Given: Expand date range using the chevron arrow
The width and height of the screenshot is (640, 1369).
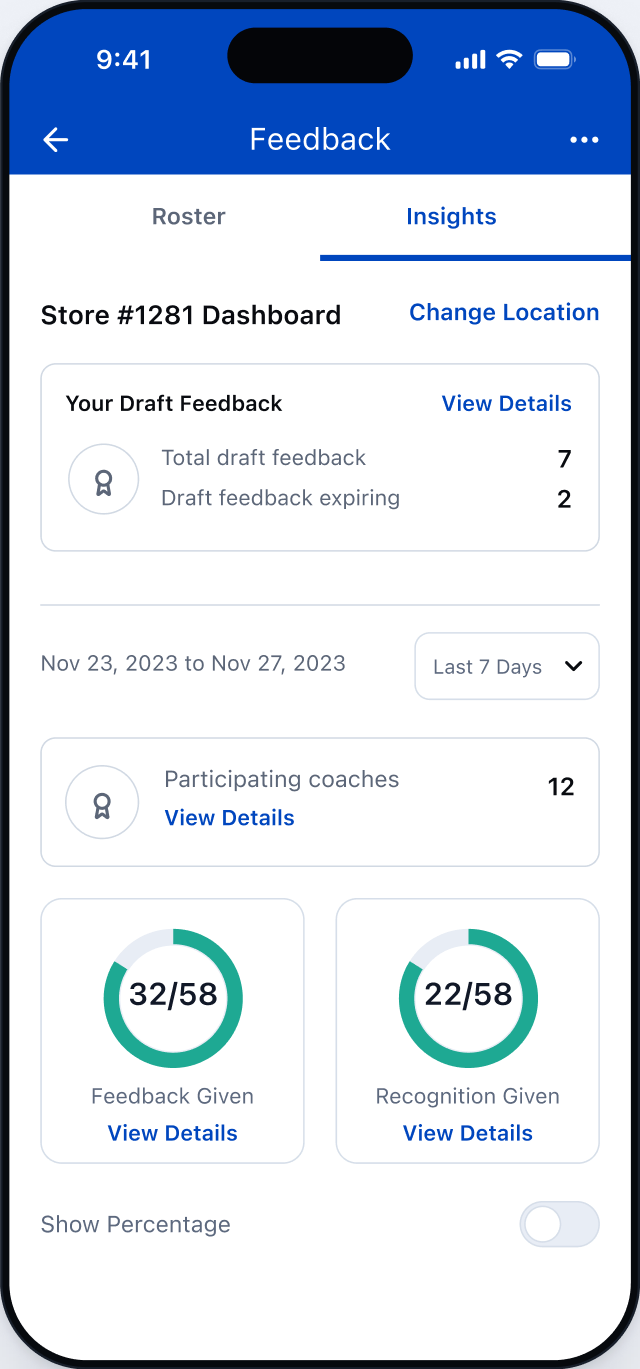Looking at the screenshot, I should (573, 666).
